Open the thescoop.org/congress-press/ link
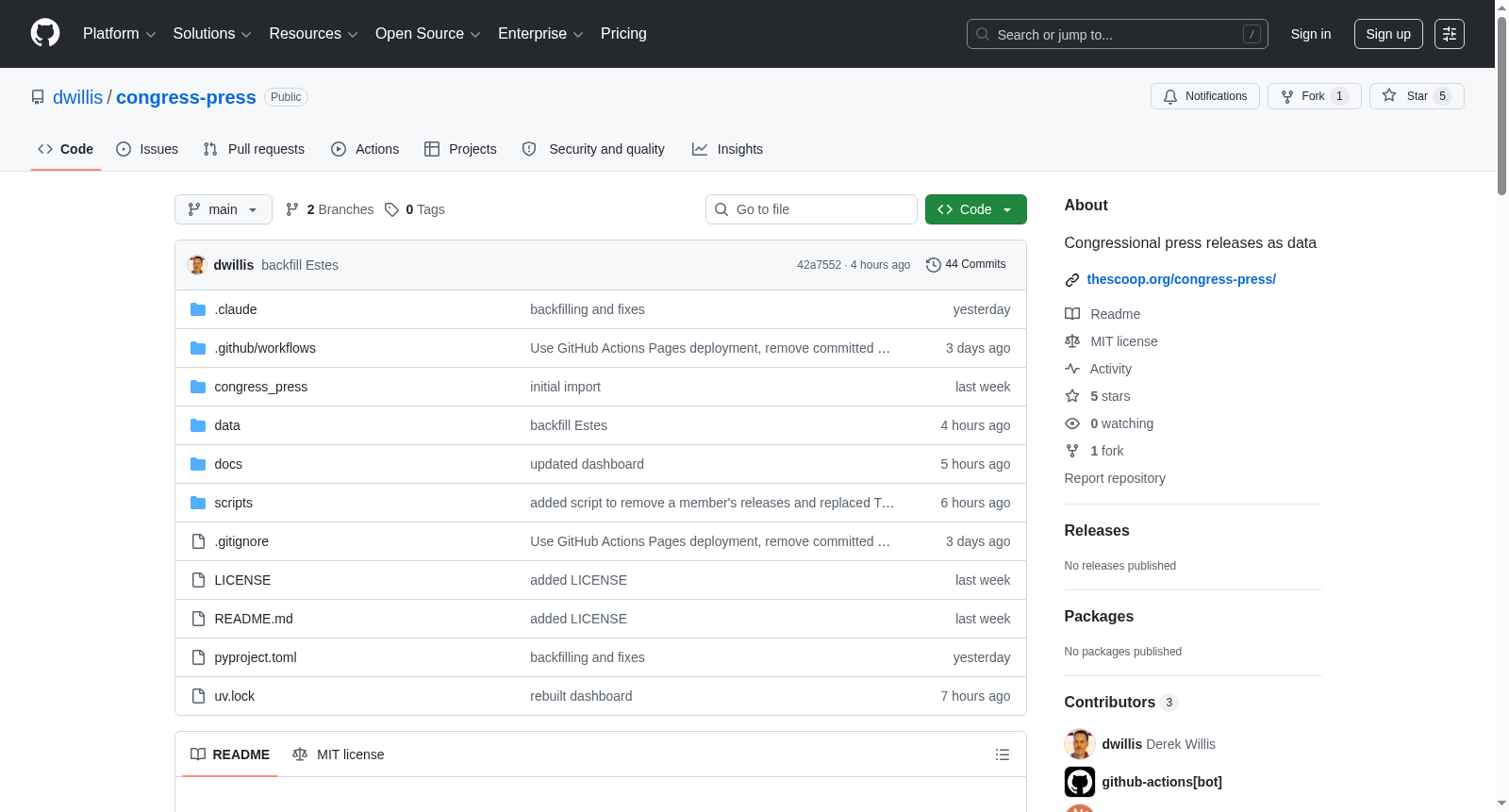Image resolution: width=1509 pixels, height=812 pixels. pyautogui.click(x=1182, y=279)
